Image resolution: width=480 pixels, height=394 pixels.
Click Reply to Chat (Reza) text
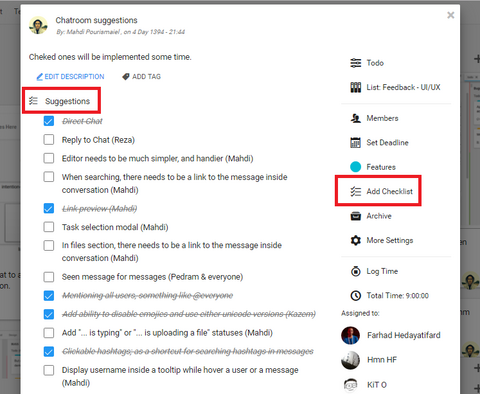point(98,140)
